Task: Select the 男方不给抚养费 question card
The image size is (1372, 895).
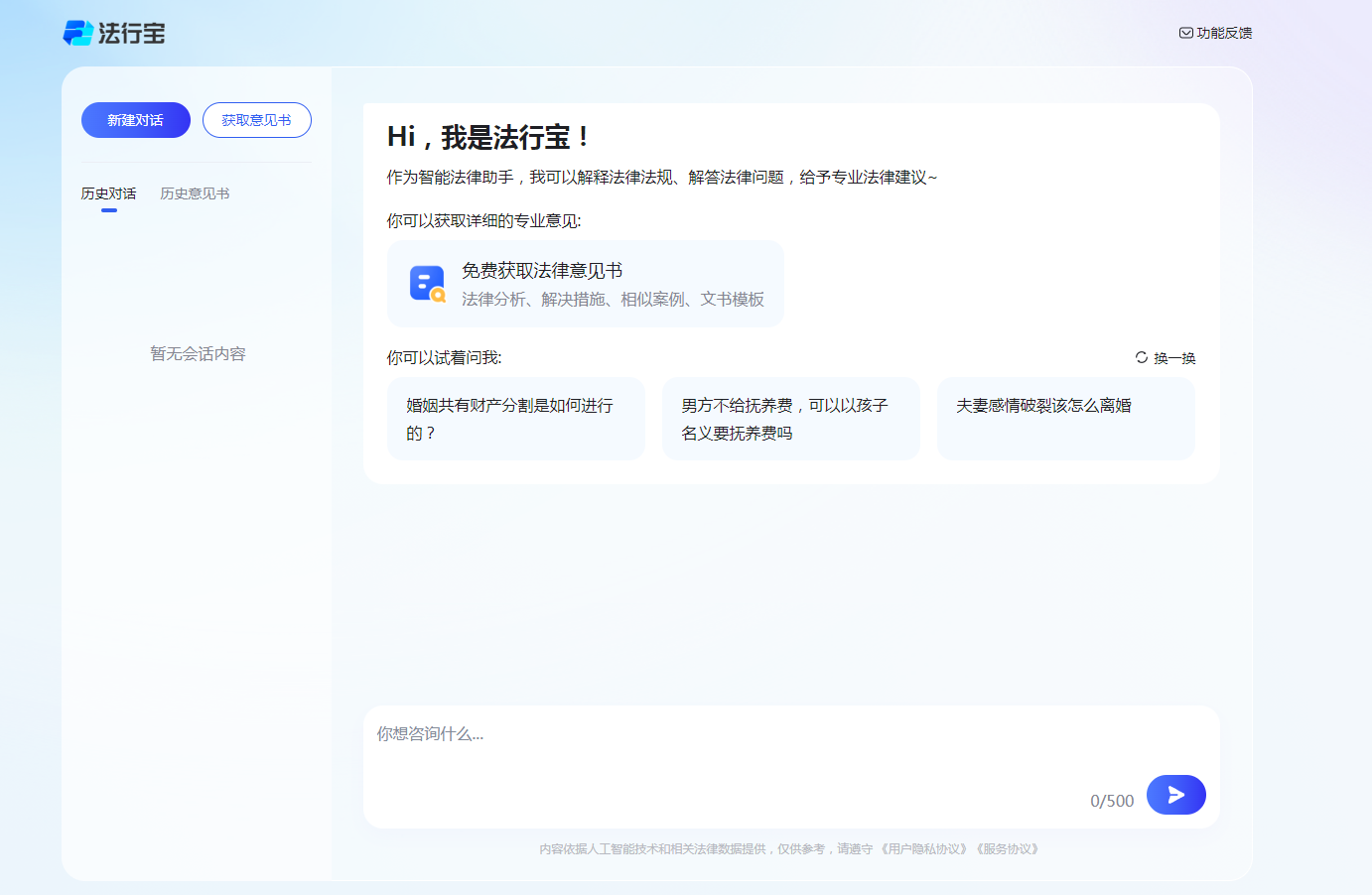Action: (x=791, y=419)
